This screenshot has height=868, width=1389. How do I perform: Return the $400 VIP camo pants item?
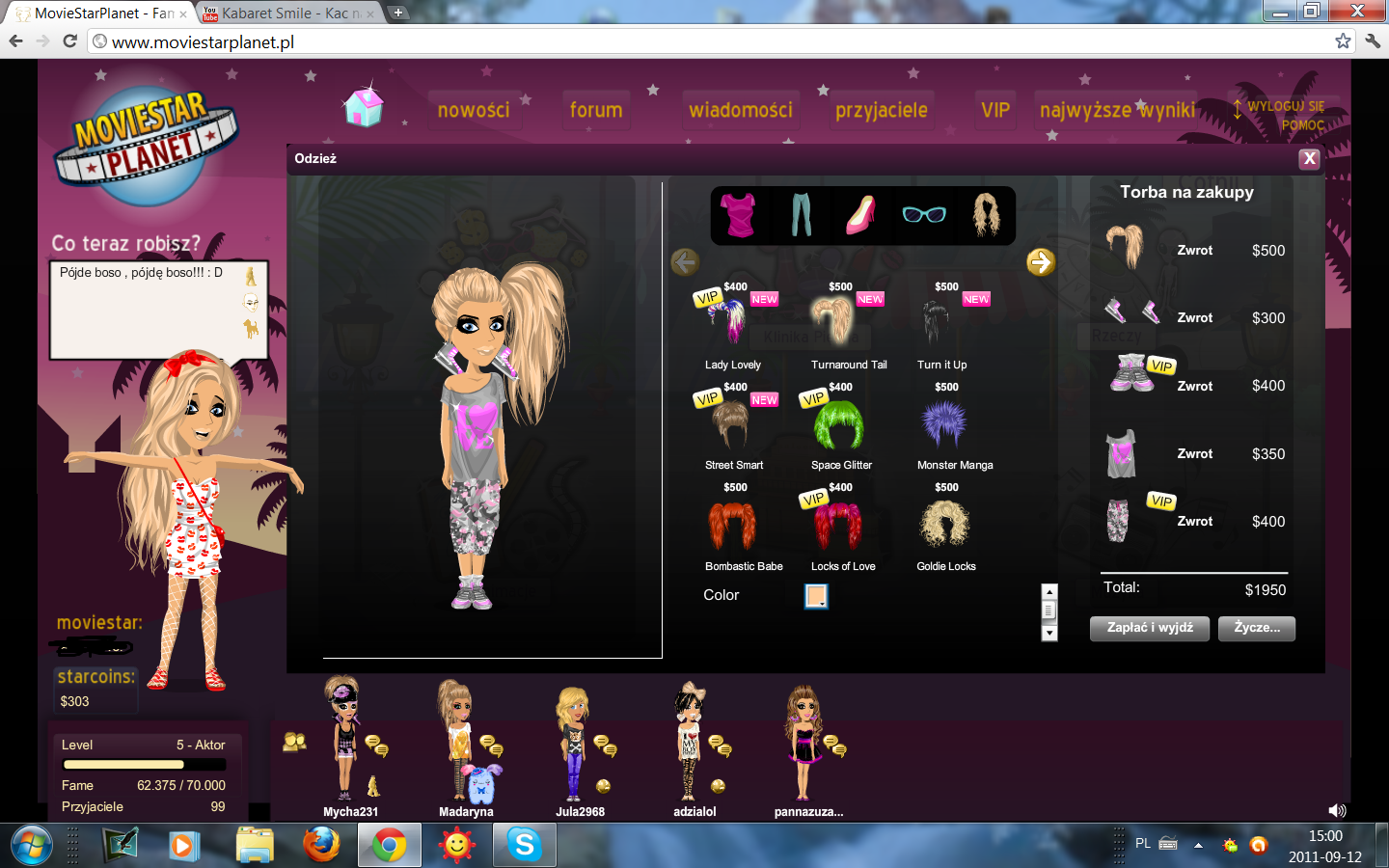click(x=1195, y=521)
